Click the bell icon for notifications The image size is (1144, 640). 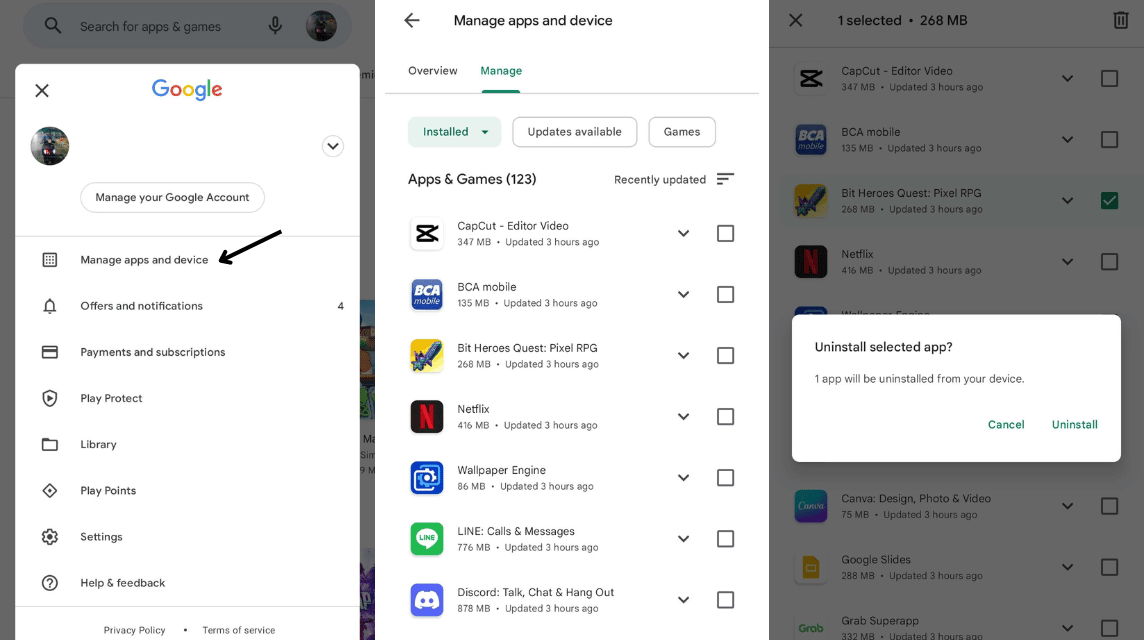50,306
